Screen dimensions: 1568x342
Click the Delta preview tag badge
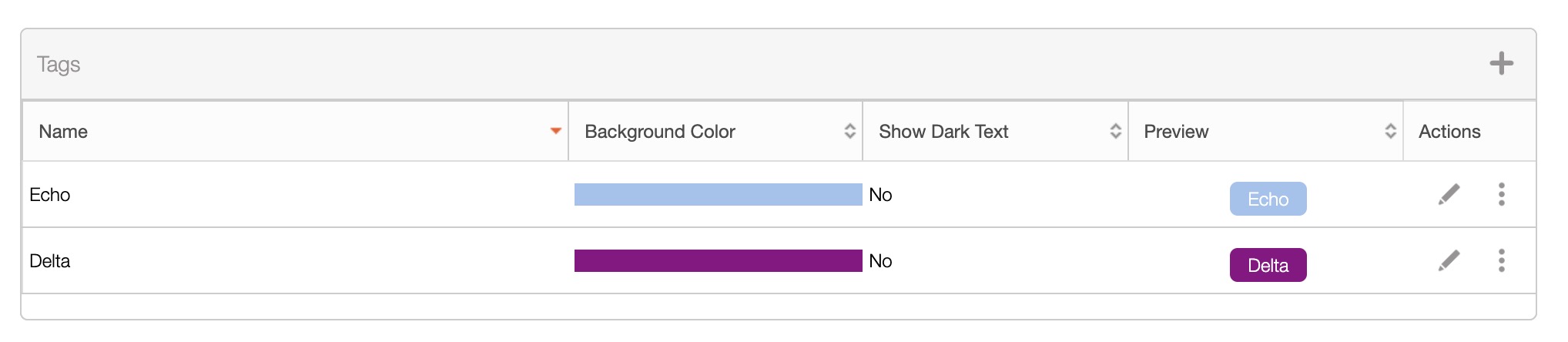click(1268, 266)
